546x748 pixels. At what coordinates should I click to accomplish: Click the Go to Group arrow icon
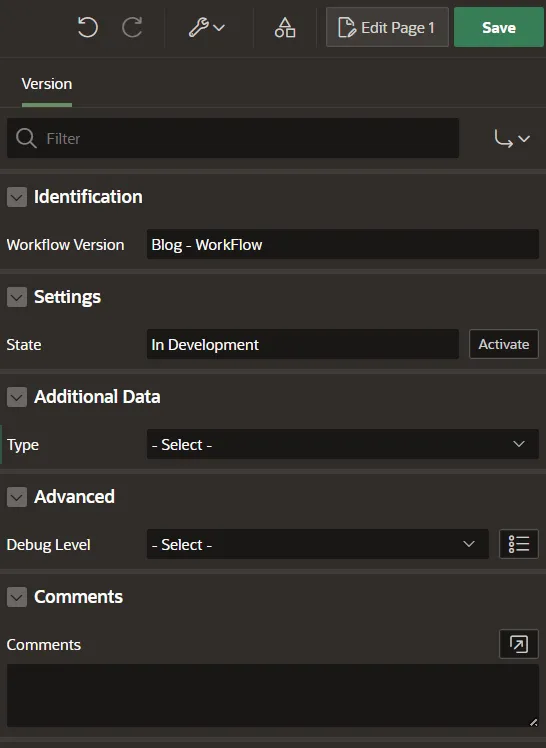512,139
